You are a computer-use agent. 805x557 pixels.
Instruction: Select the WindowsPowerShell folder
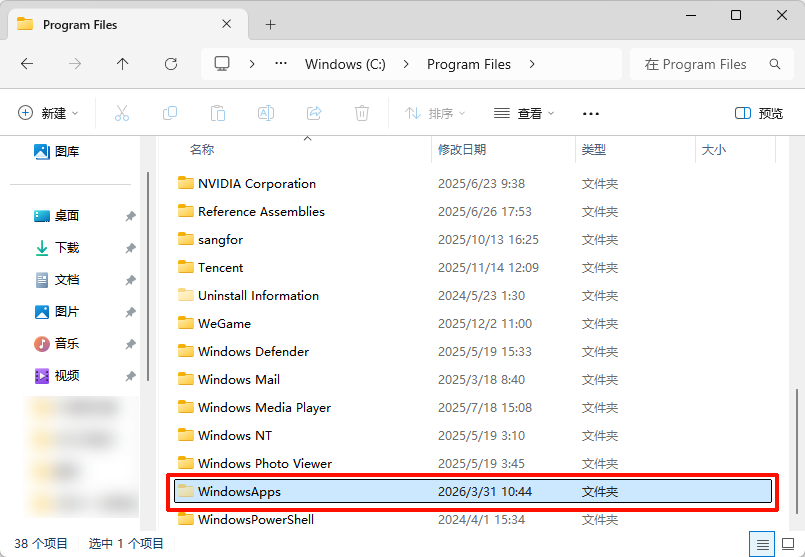(x=472, y=519)
